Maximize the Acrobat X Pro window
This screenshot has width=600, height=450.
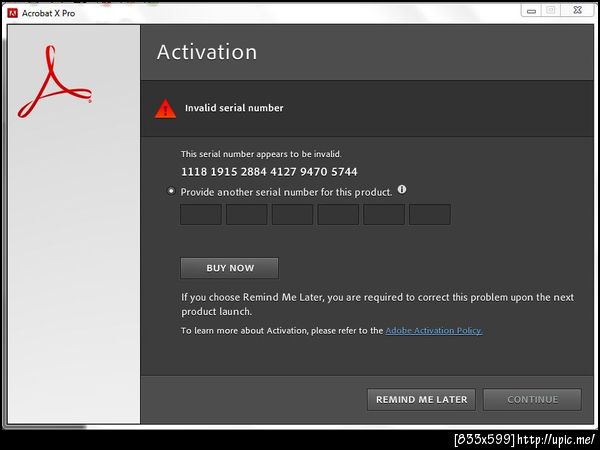(x=551, y=10)
